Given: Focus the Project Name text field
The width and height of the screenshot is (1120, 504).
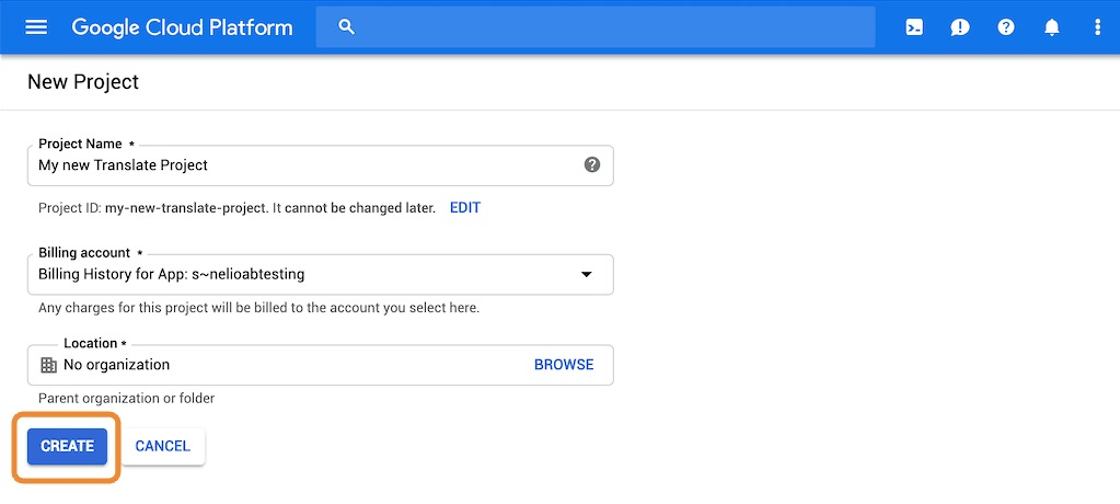Looking at the screenshot, I should click(x=300, y=165).
